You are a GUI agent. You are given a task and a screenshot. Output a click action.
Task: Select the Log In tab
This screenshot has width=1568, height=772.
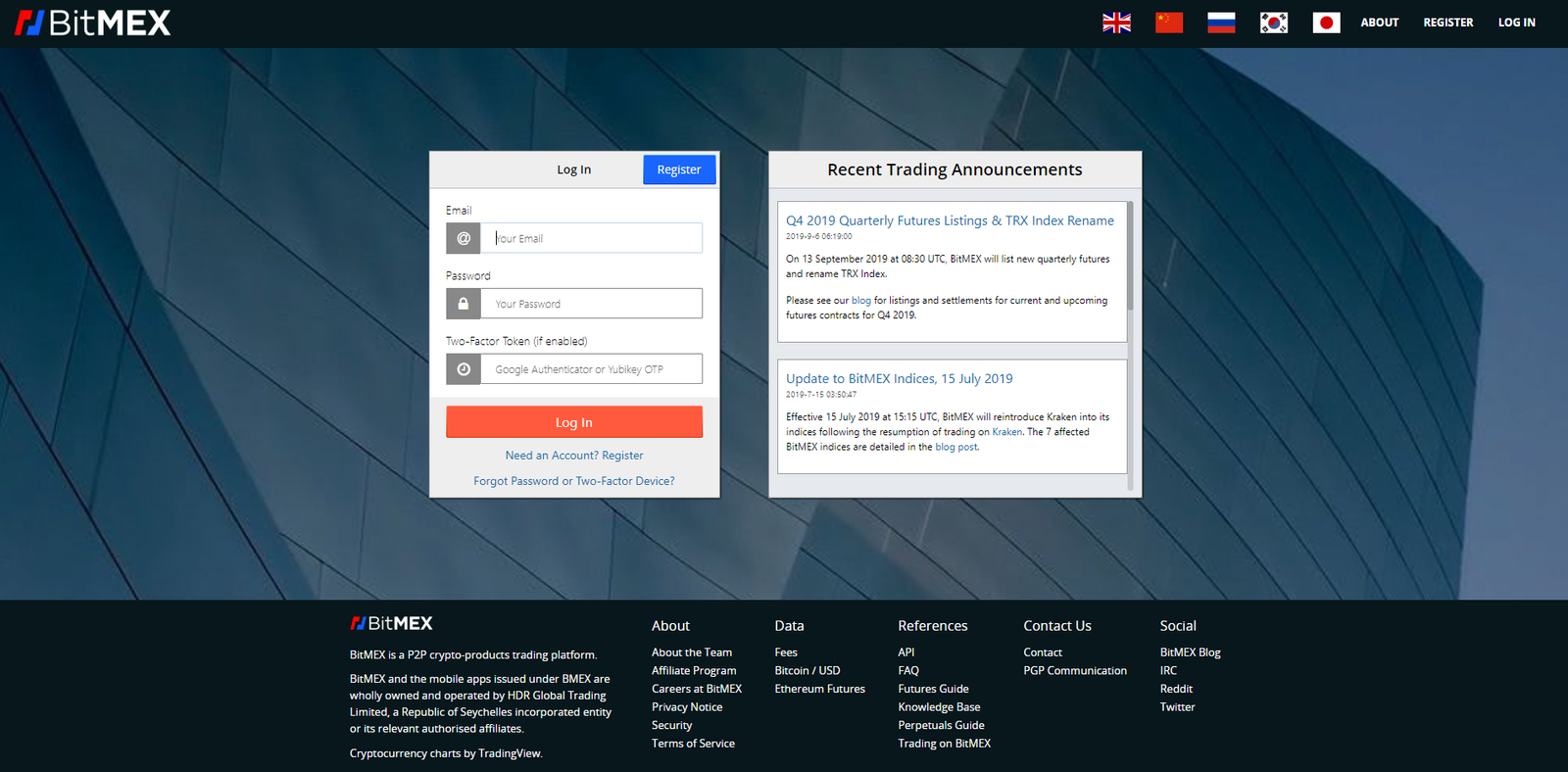(x=573, y=169)
